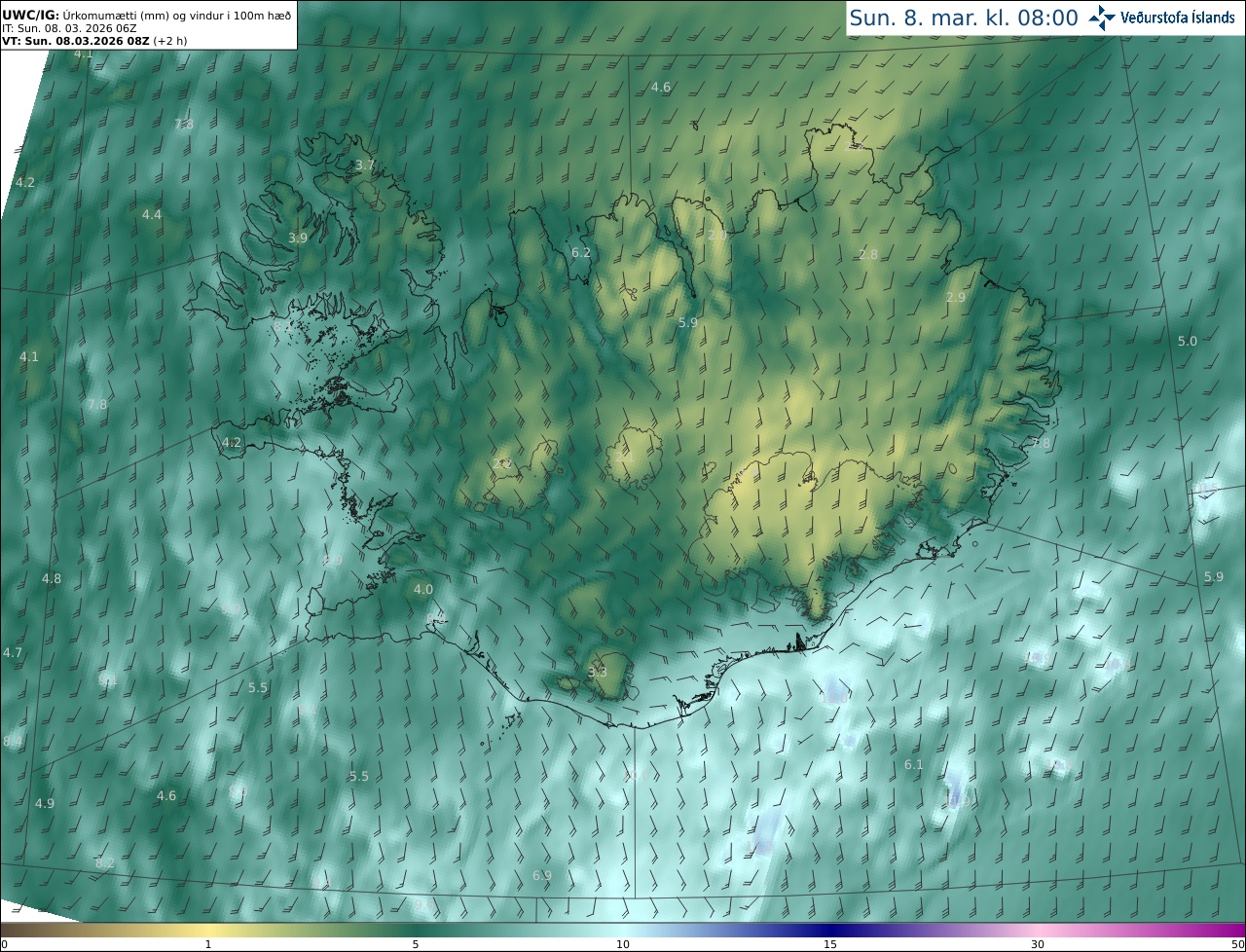Click the map value "8.4" at the west edge
The image size is (1246, 952).
click(13, 742)
